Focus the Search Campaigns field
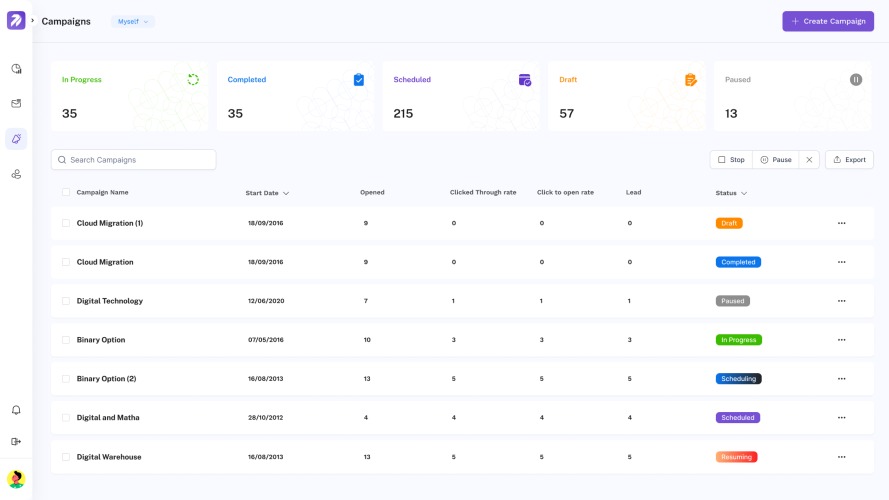 [133, 160]
